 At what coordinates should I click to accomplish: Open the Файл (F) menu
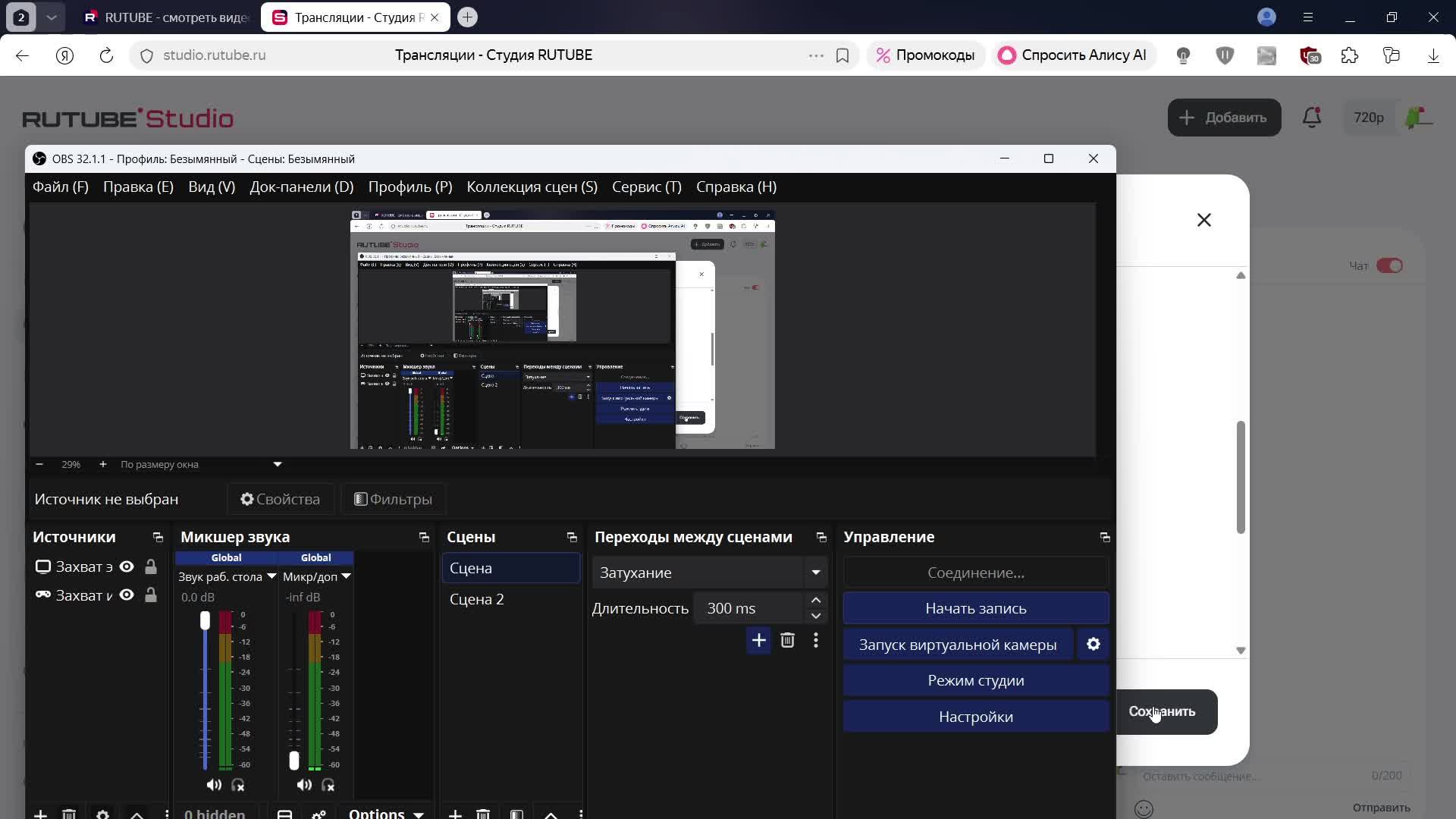point(60,187)
